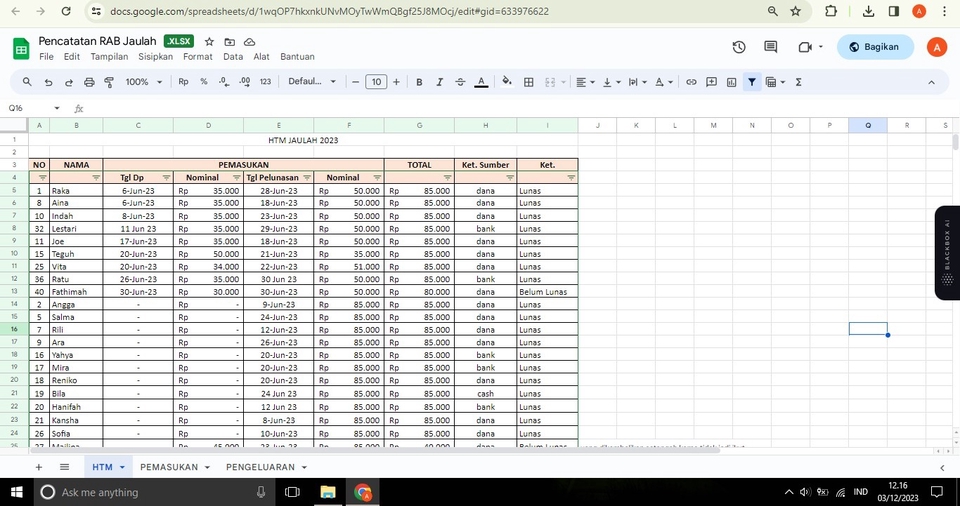960x506 pixels.
Task: Open Blackbox AI side panel
Action: (x=947, y=252)
